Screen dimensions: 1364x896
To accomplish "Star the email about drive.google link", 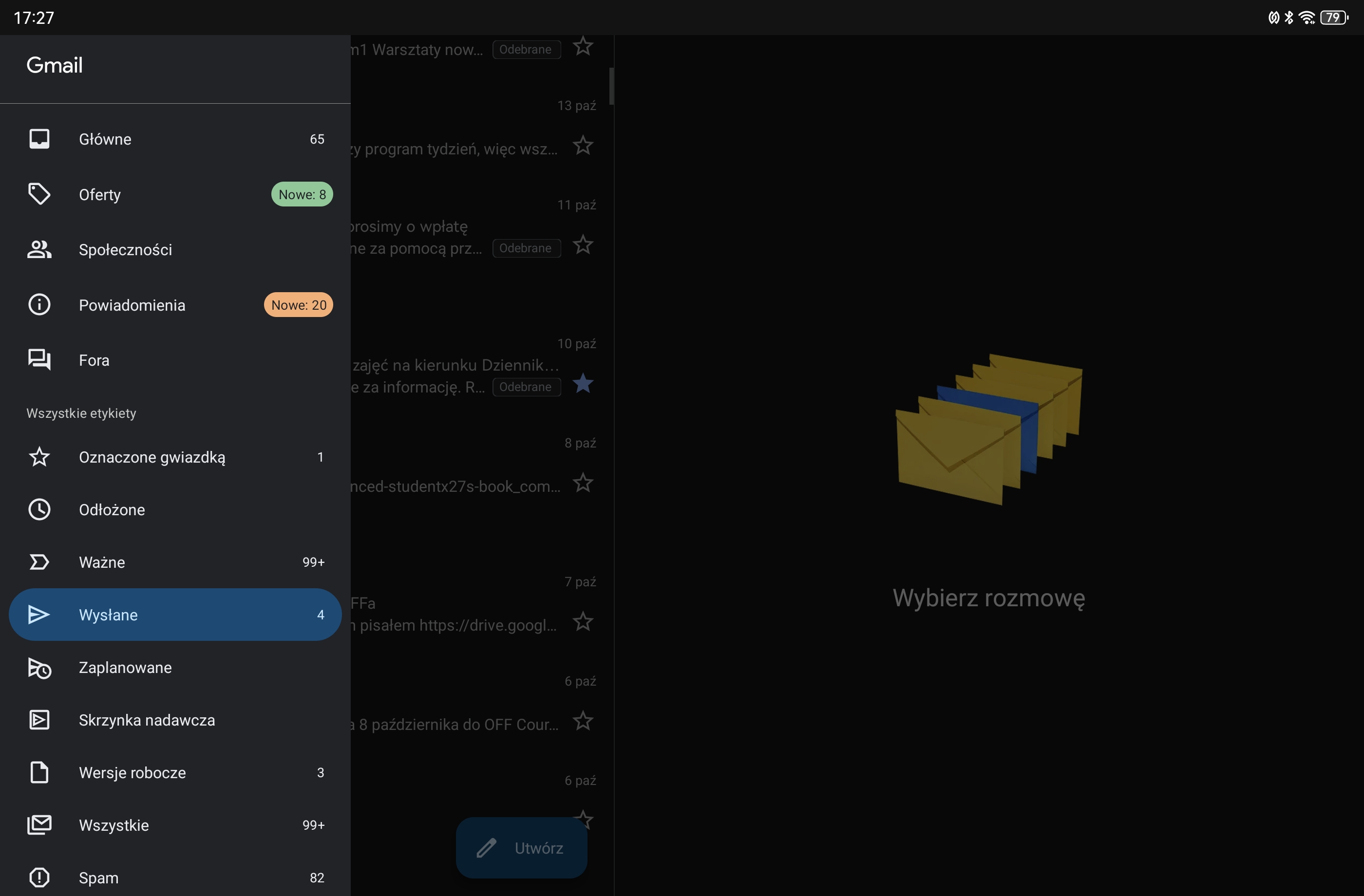I will [583, 621].
